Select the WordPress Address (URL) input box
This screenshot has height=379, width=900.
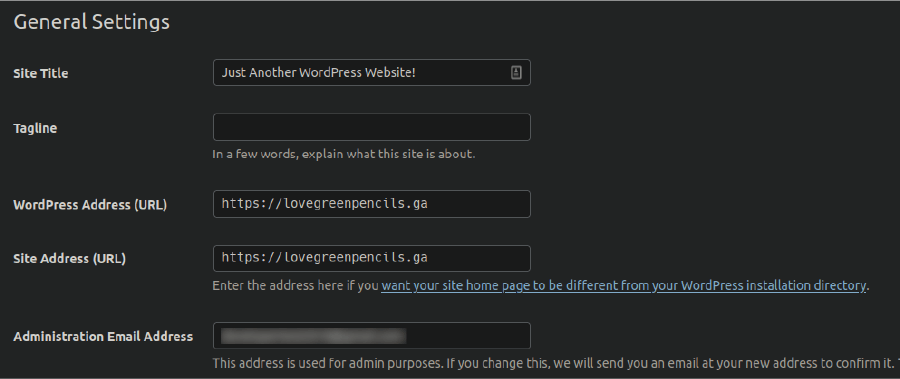pyautogui.click(x=371, y=204)
